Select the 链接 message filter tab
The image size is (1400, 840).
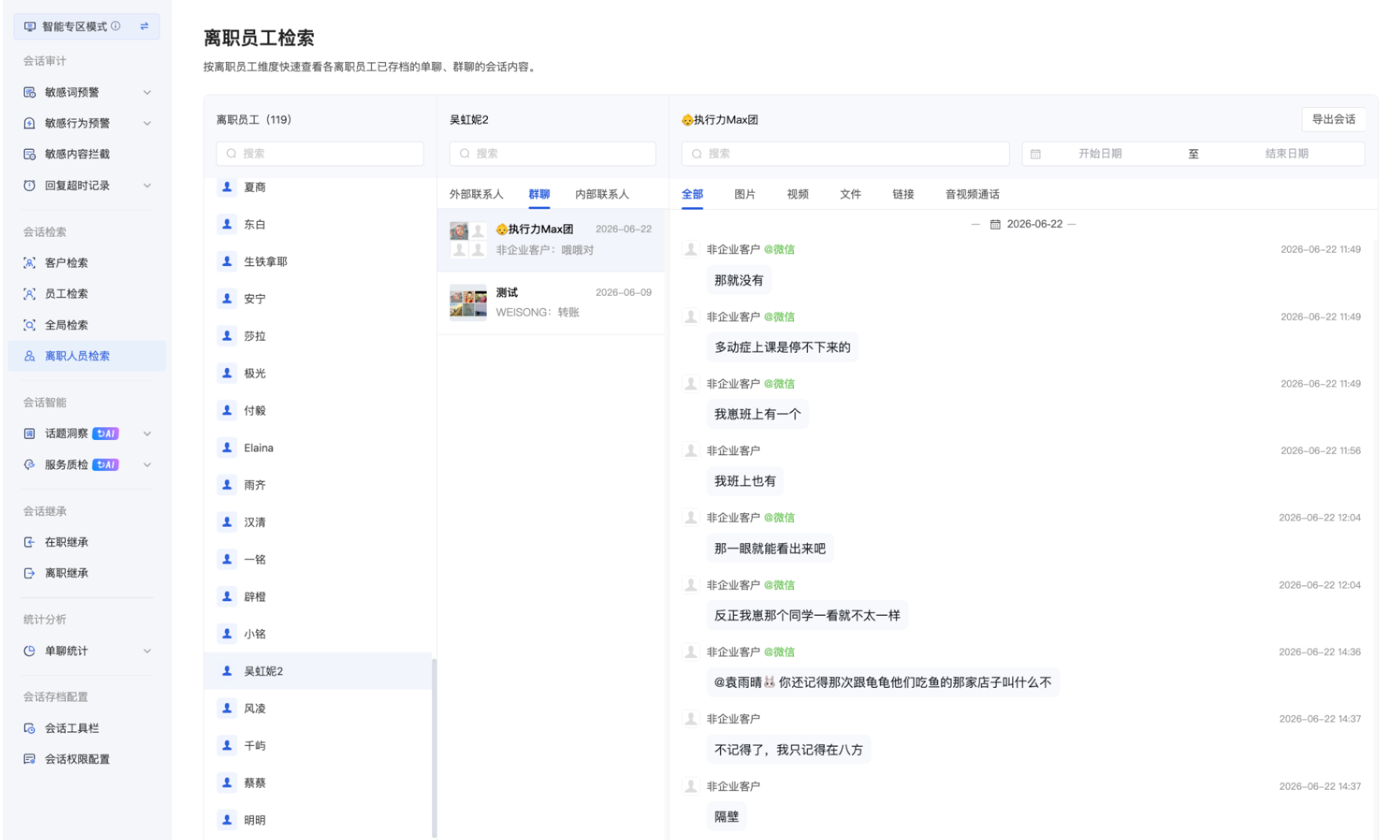tap(903, 194)
